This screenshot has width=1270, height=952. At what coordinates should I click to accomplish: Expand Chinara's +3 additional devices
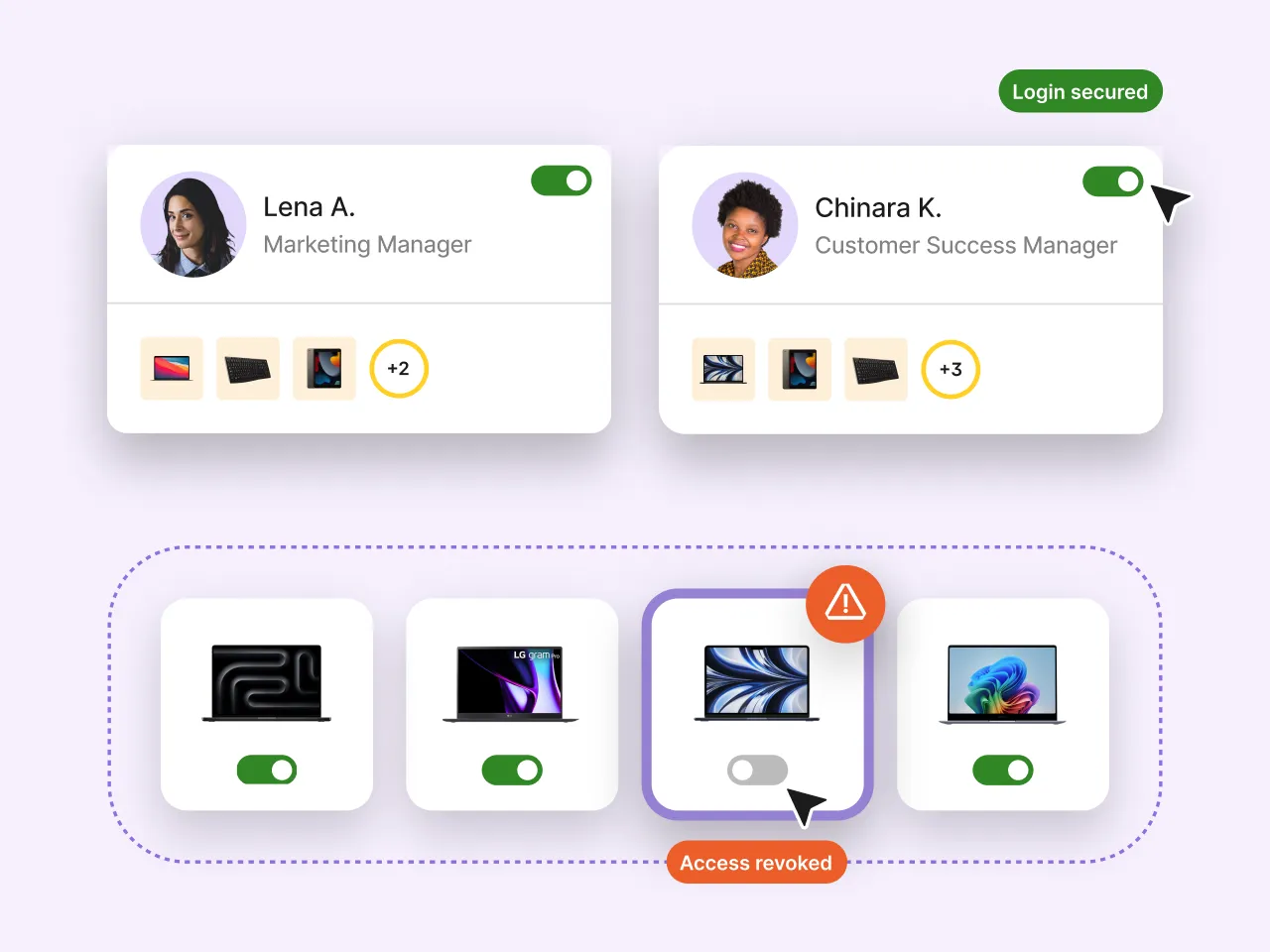click(951, 370)
